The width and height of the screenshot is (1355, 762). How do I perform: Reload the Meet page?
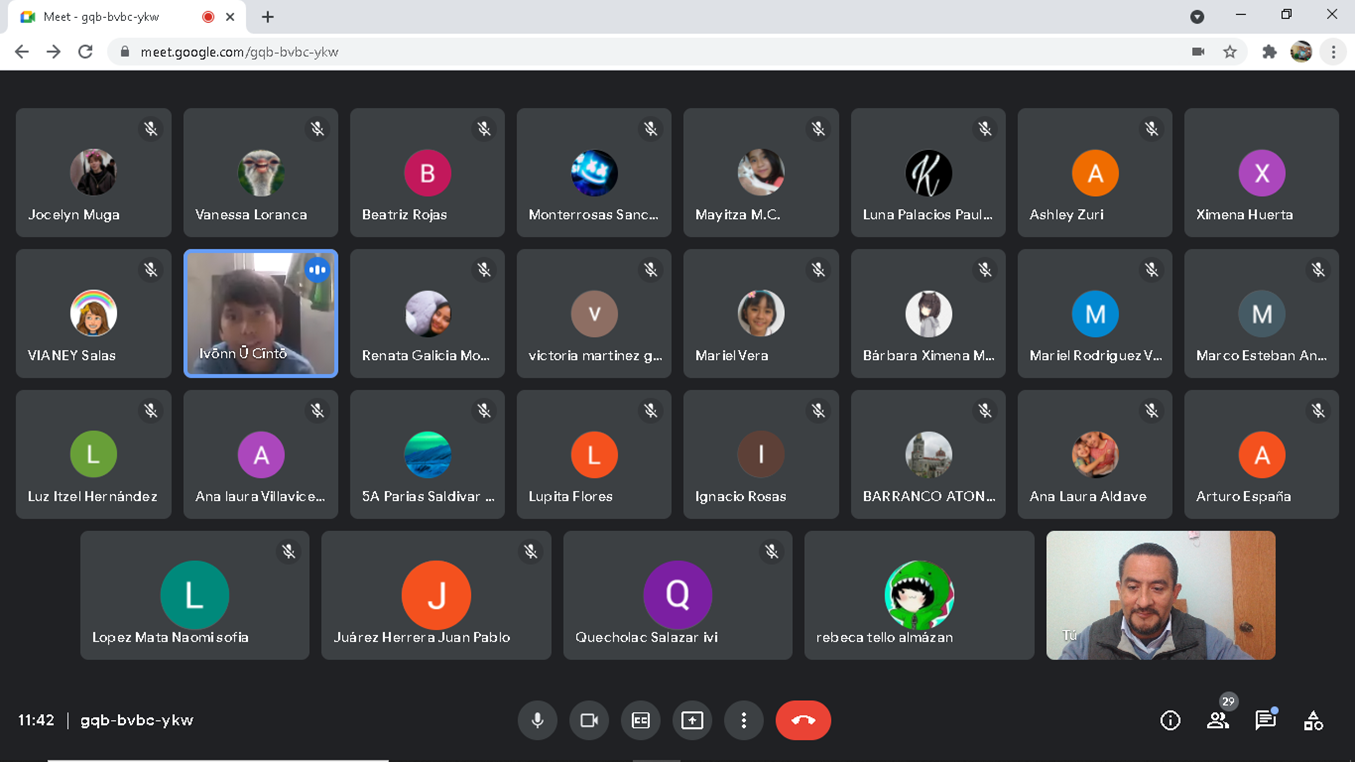tap(86, 52)
